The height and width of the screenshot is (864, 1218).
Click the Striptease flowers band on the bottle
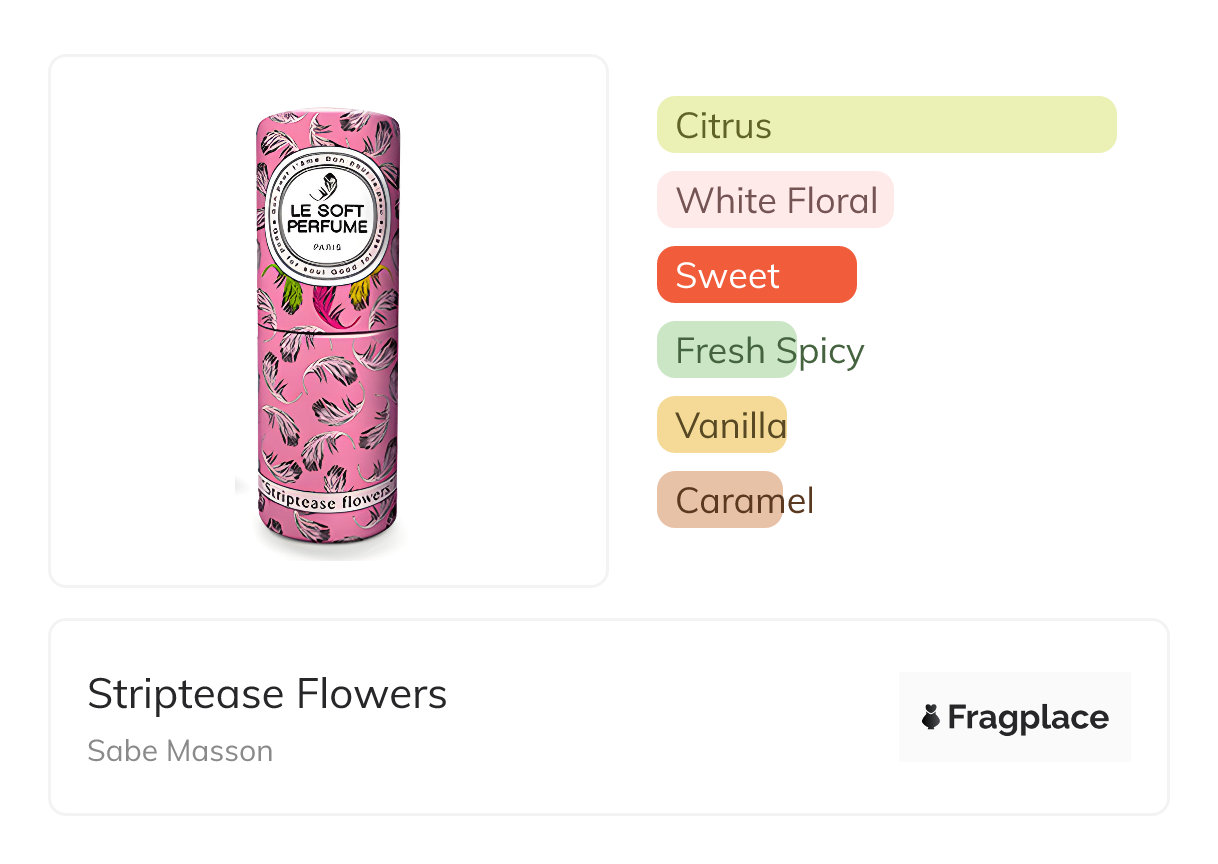click(328, 497)
